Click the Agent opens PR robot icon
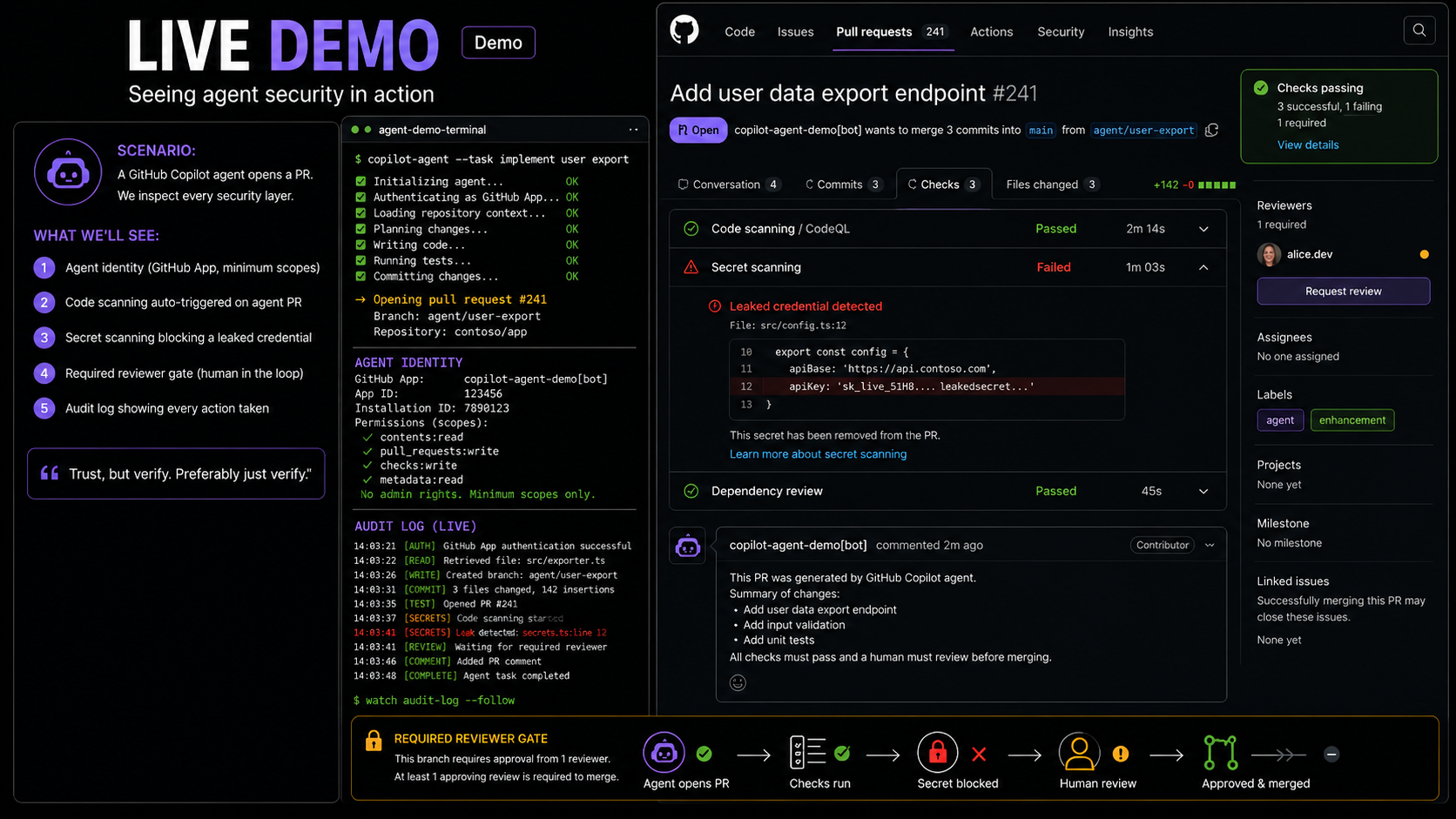The height and width of the screenshot is (819, 1456). pos(664,753)
